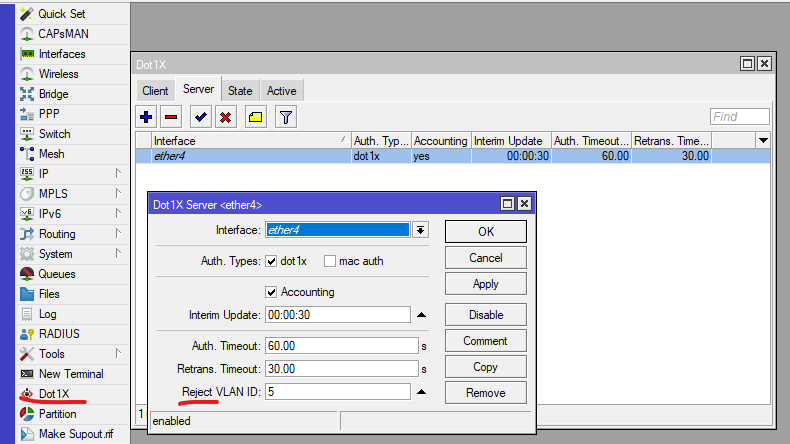Open Mesh menu entry
The height and width of the screenshot is (444, 790).
(51, 154)
